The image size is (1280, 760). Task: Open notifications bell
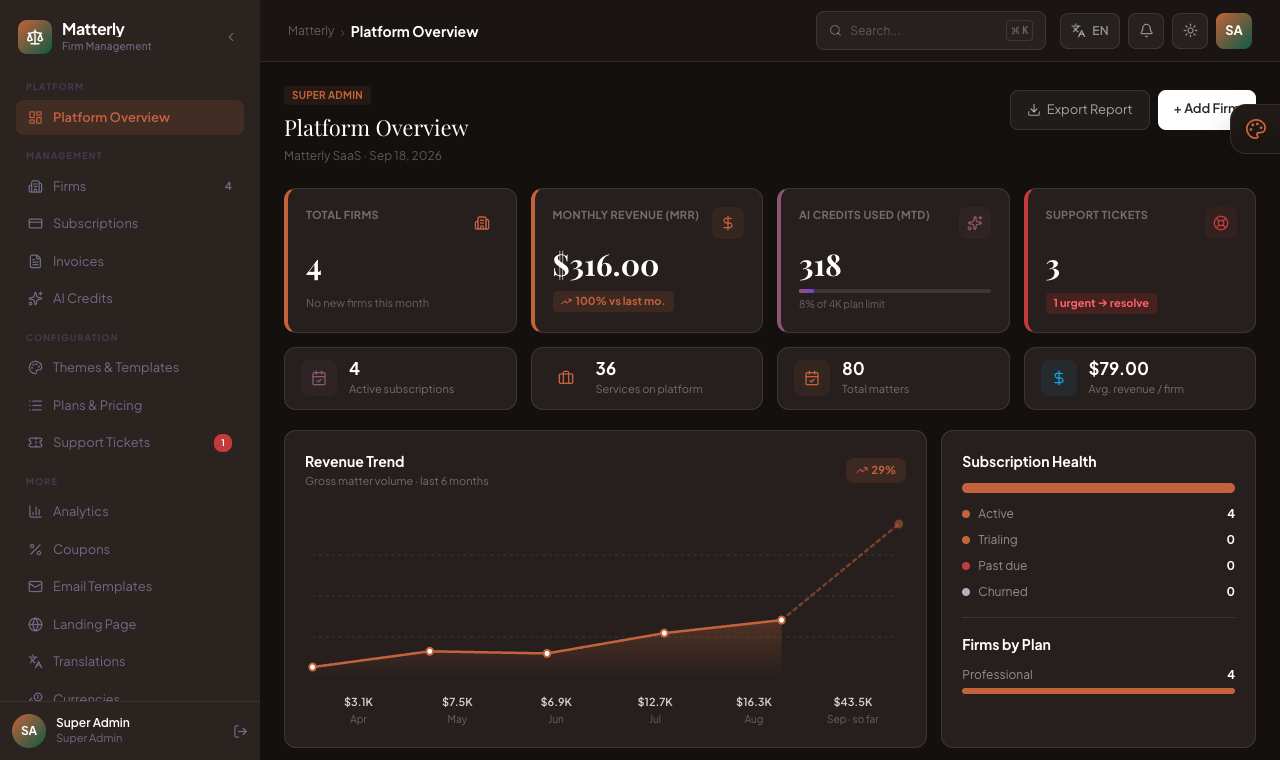pos(1146,31)
